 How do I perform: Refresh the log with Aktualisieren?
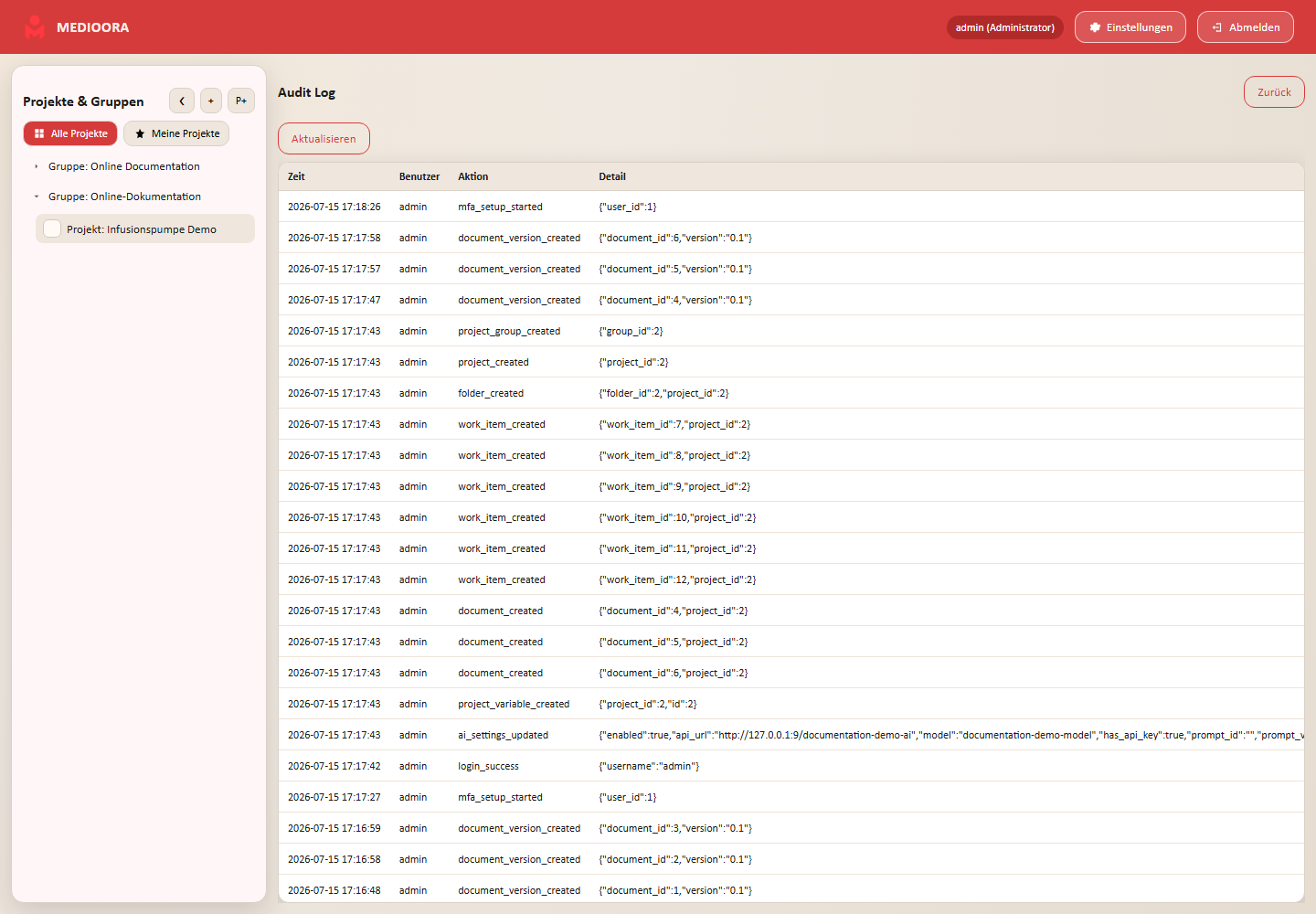[324, 139]
